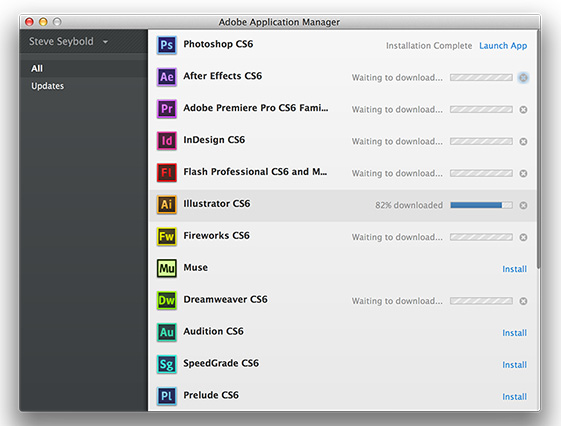Cancel the Dreamweaver CS6 download
The height and width of the screenshot is (426, 561).
[523, 301]
